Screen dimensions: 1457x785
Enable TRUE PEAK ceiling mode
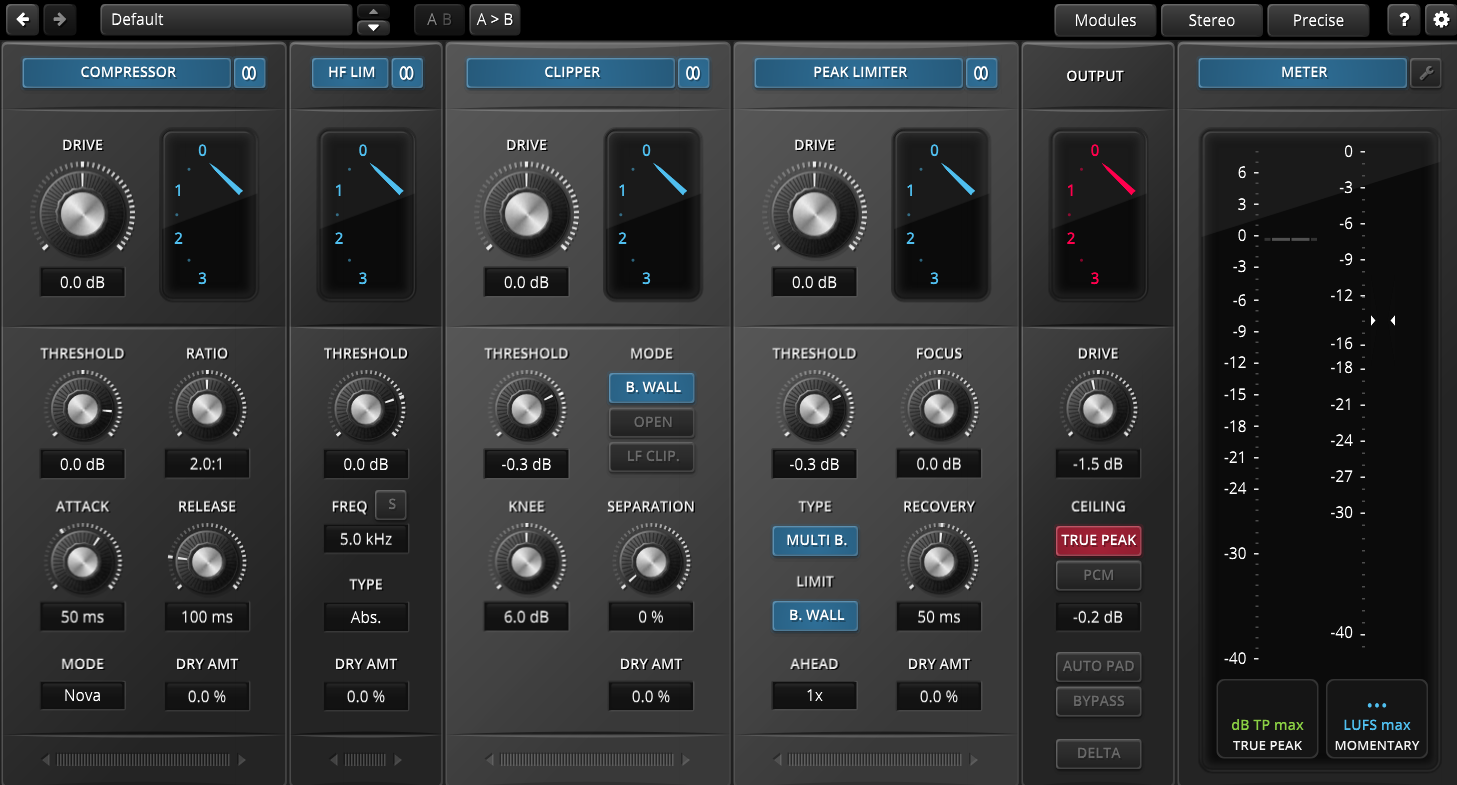click(1098, 540)
